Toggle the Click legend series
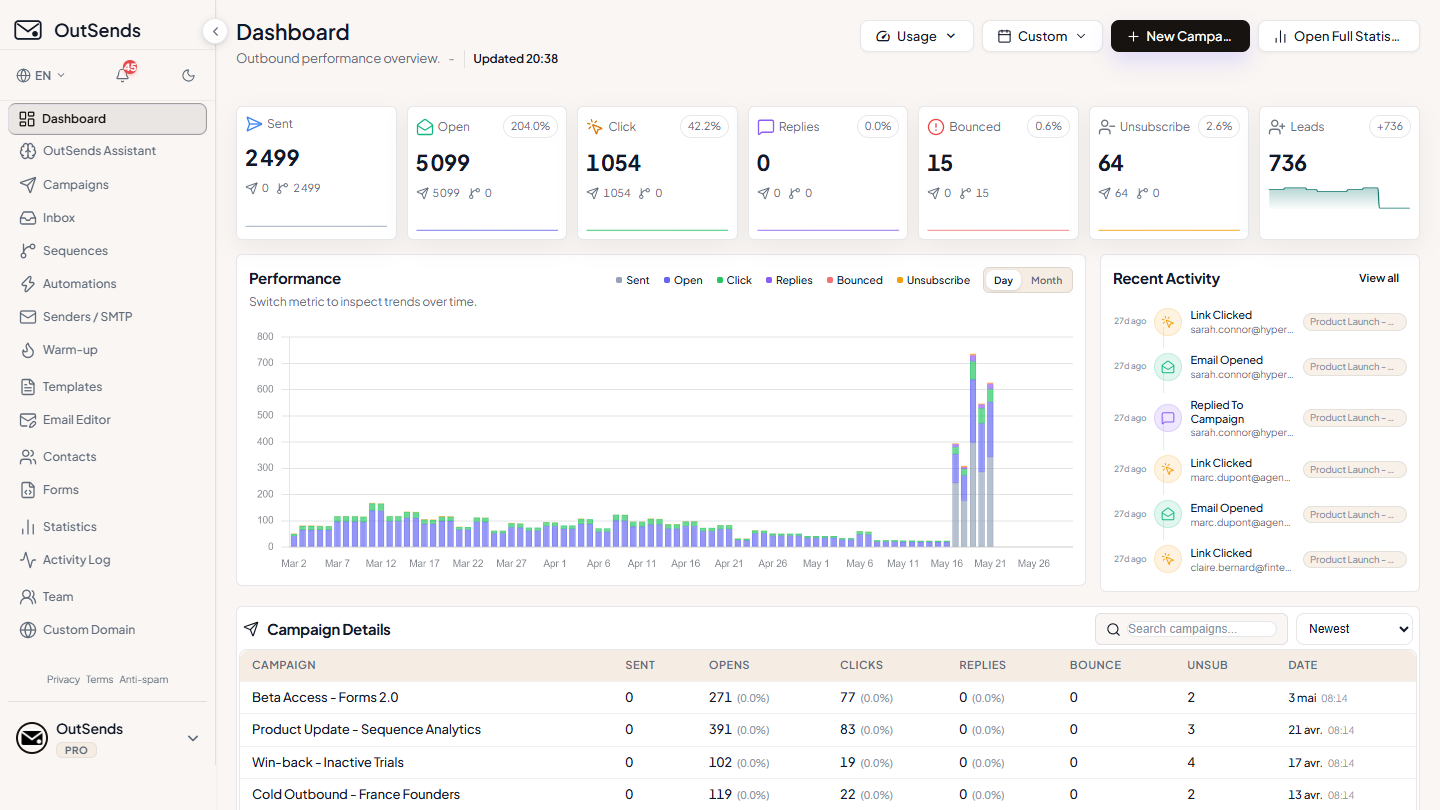Image resolution: width=1440 pixels, height=810 pixels. [734, 280]
